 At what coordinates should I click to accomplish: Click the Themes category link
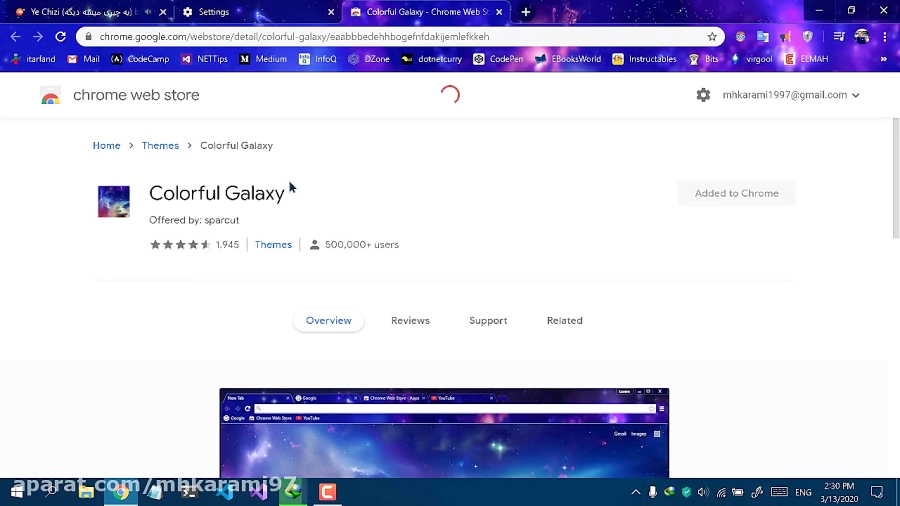pyautogui.click(x=273, y=244)
